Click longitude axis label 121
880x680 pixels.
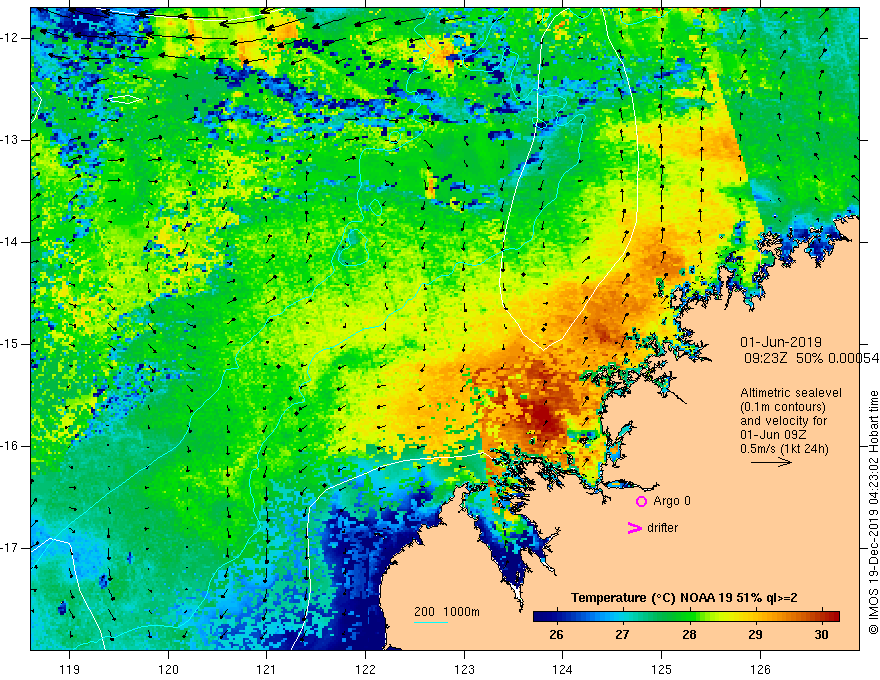pyautogui.click(x=266, y=669)
